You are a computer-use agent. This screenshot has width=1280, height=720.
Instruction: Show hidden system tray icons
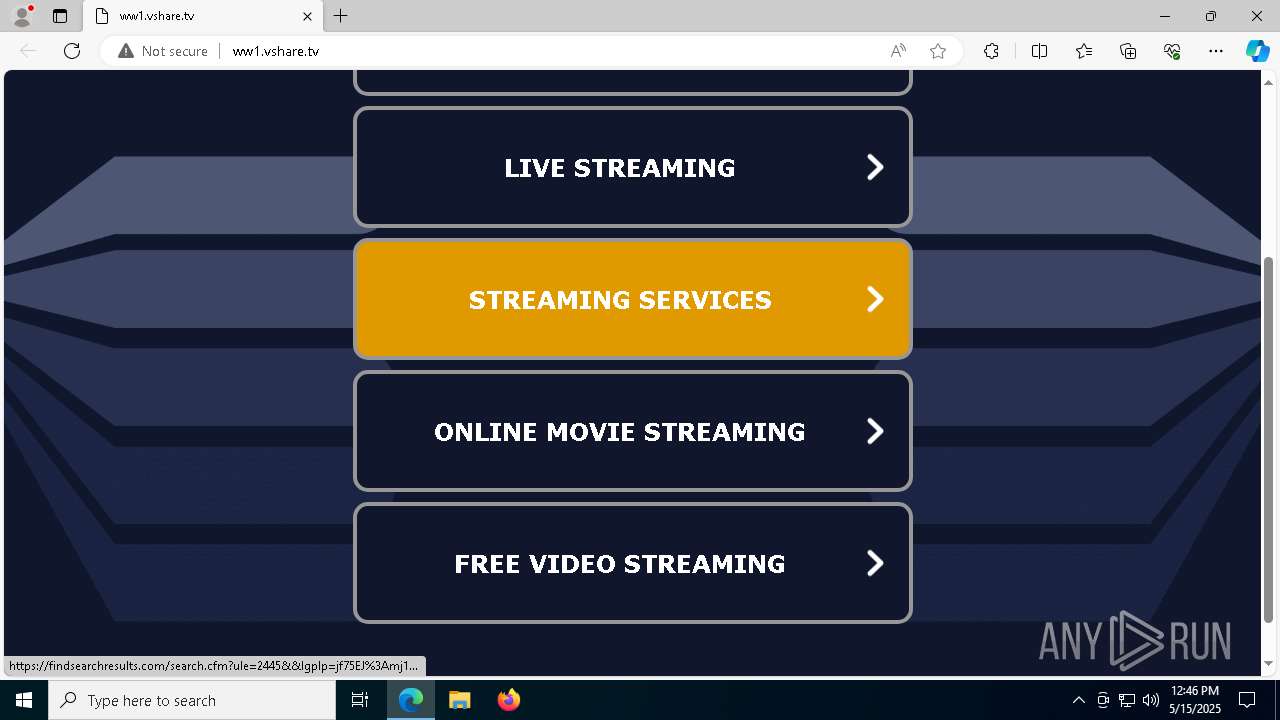(1078, 700)
